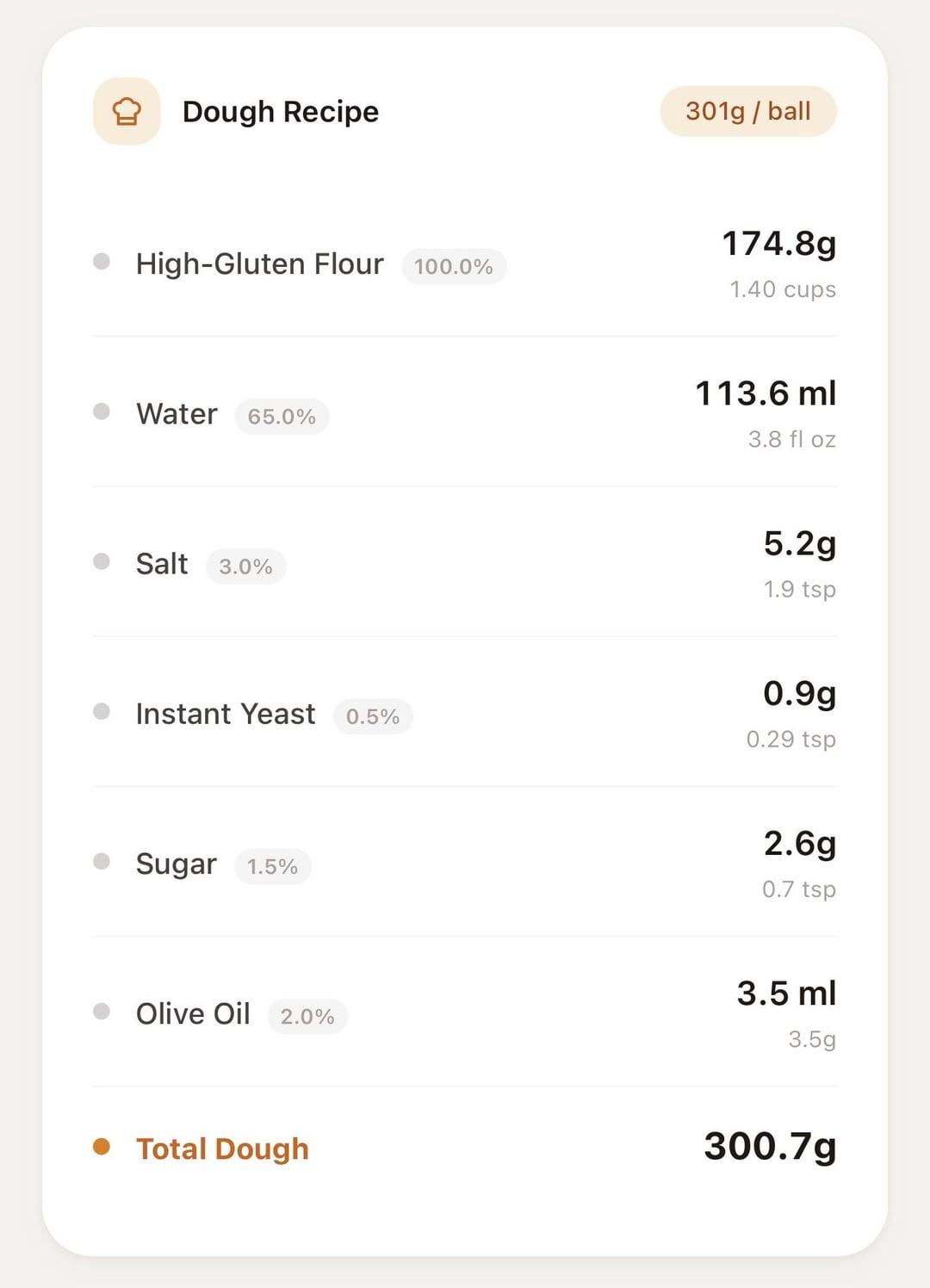Select the 2.0% olive oil pill
Screen dimensions: 930x1288
(x=307, y=1016)
